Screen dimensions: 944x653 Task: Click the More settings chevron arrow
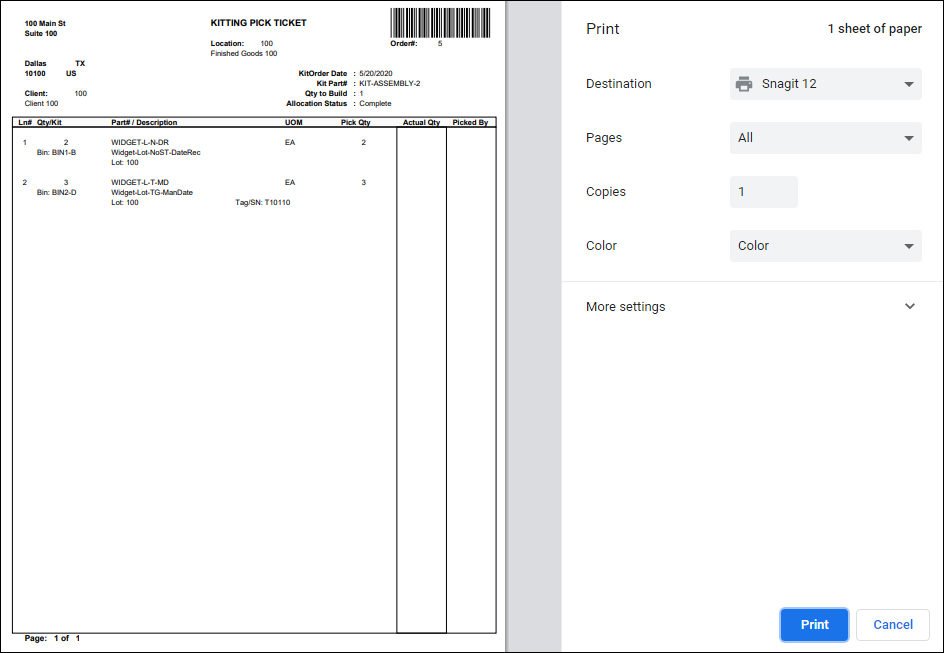click(x=909, y=307)
